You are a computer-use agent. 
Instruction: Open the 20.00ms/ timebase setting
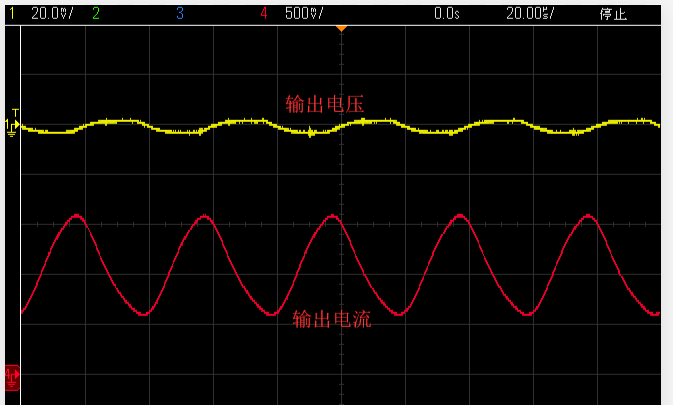pyautogui.click(x=530, y=14)
